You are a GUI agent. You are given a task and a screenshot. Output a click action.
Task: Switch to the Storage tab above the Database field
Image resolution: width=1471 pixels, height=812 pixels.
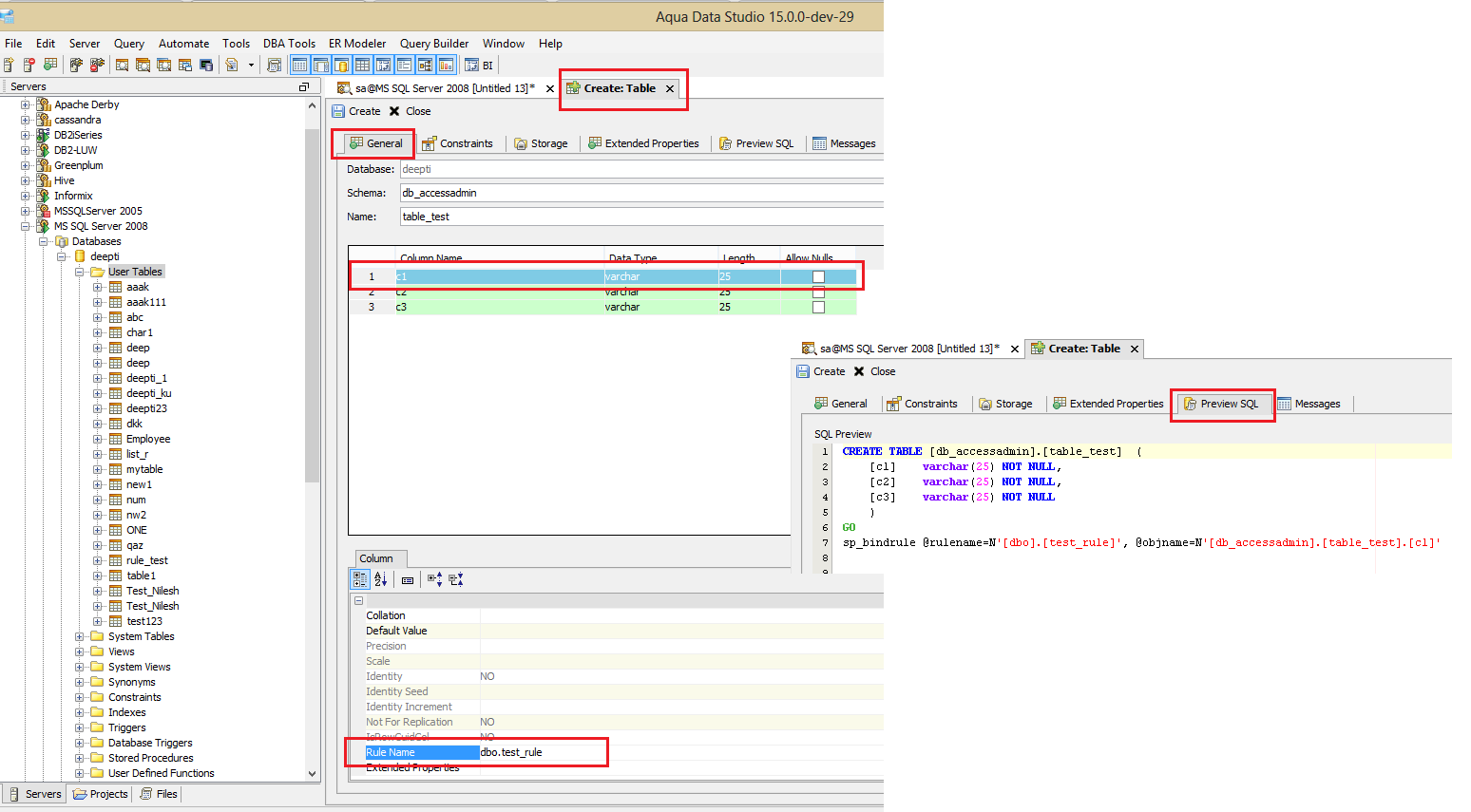541,143
